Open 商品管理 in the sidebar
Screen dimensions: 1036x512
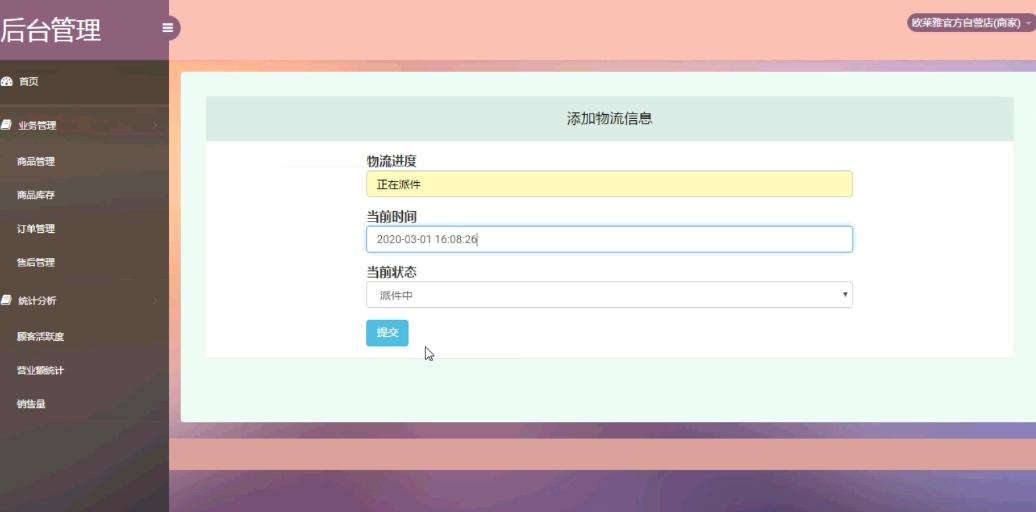click(36, 162)
